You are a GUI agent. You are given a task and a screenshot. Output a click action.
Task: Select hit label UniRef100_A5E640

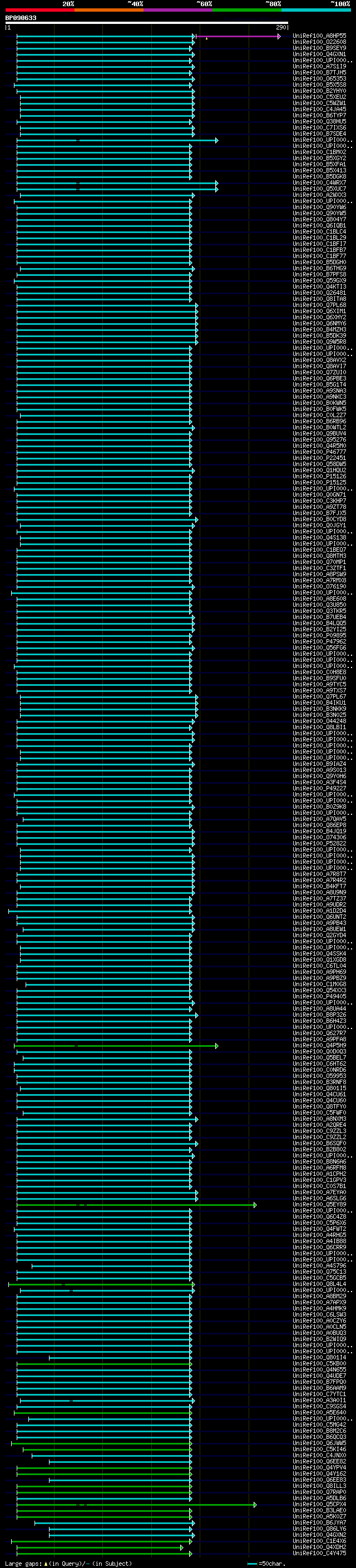[x=319, y=1413]
